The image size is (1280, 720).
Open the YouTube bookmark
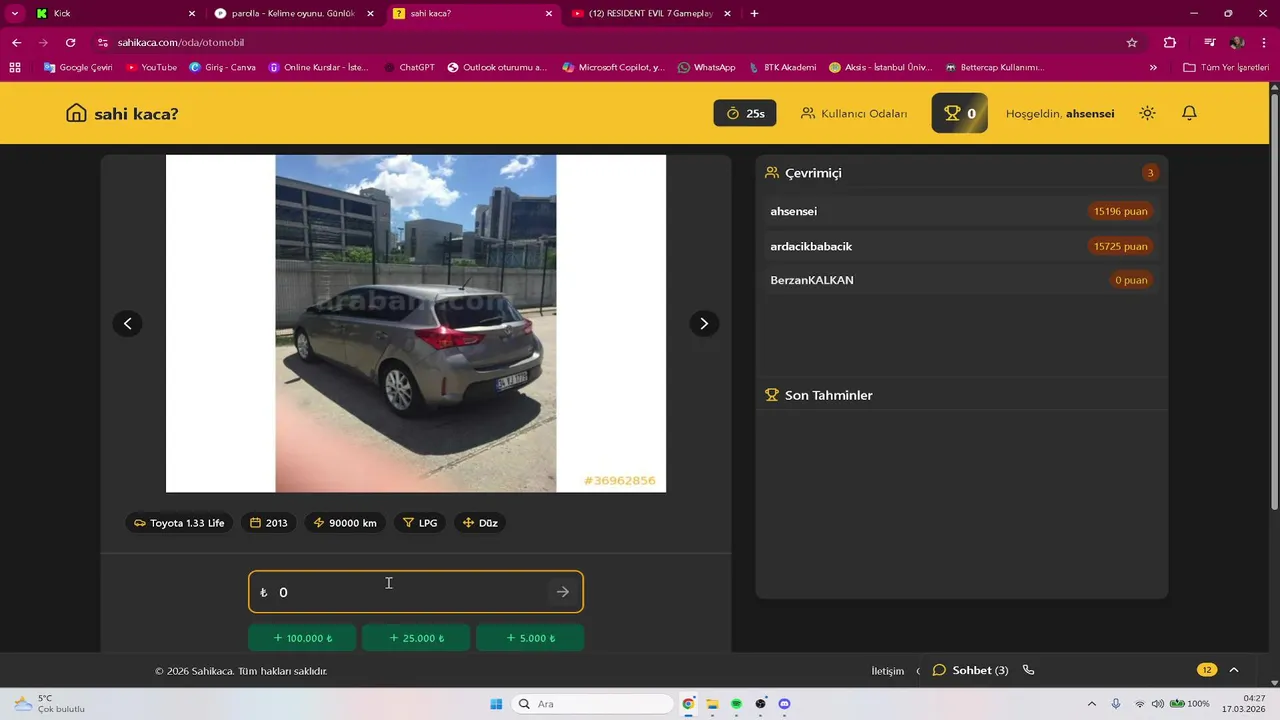[x=151, y=67]
